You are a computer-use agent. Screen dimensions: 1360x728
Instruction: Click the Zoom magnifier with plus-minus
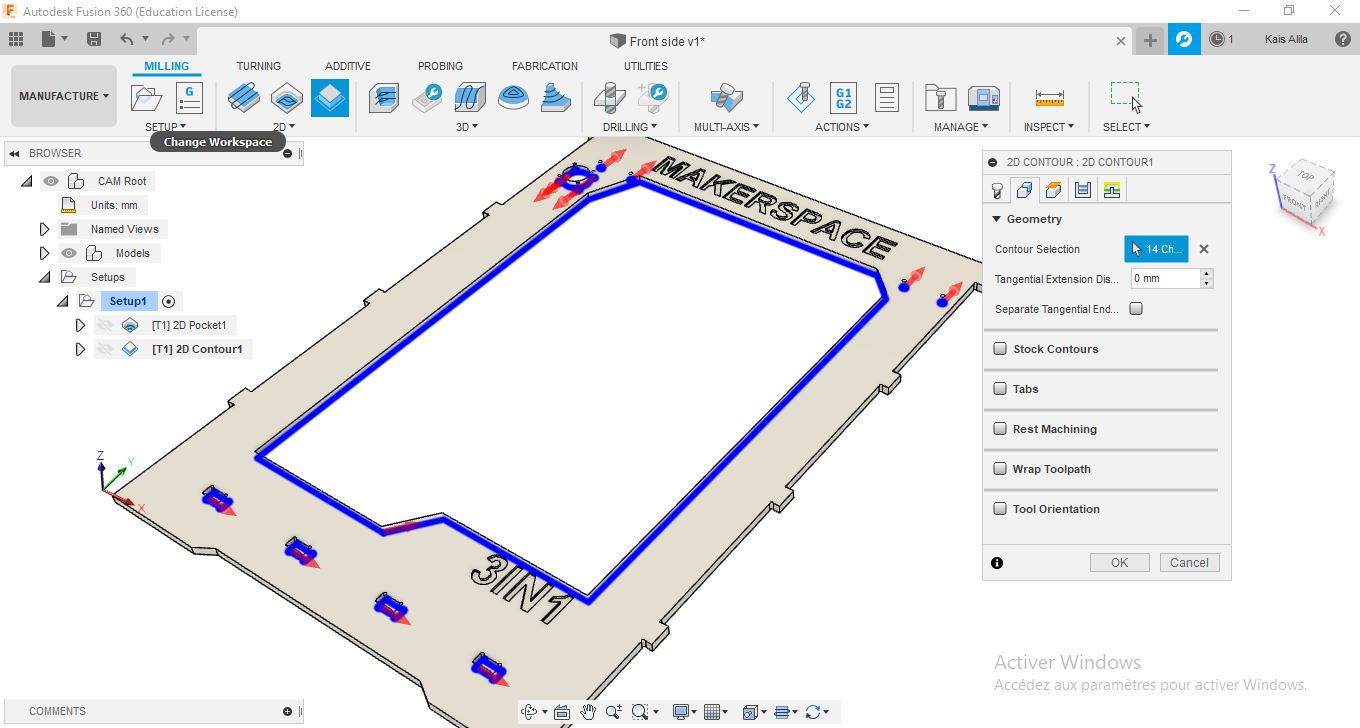coord(614,712)
